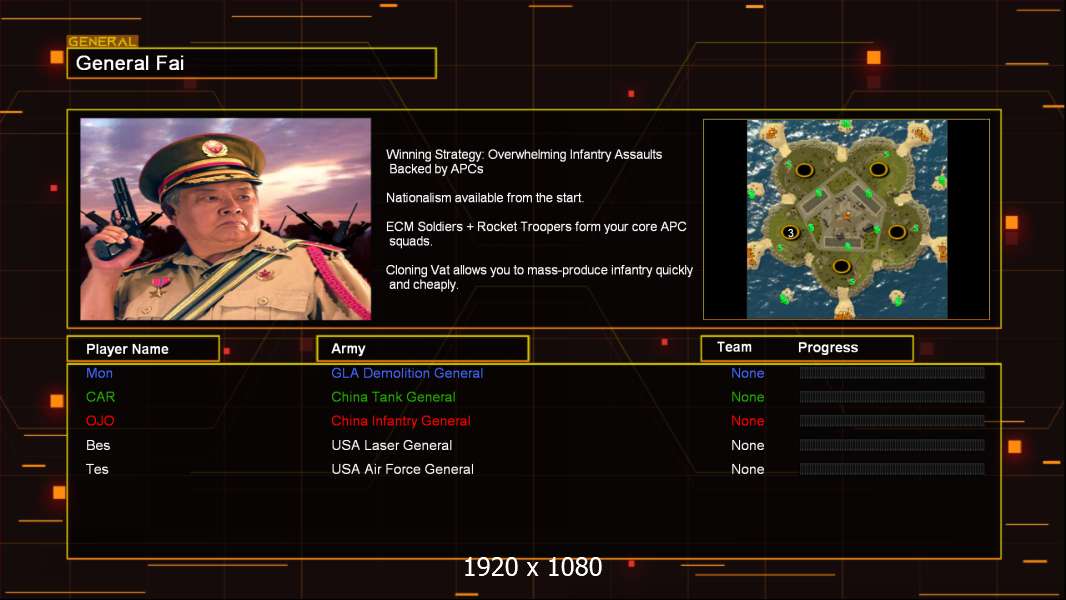The image size is (1066, 600).
Task: Click the team value 'None' for Bes
Action: pos(748,445)
